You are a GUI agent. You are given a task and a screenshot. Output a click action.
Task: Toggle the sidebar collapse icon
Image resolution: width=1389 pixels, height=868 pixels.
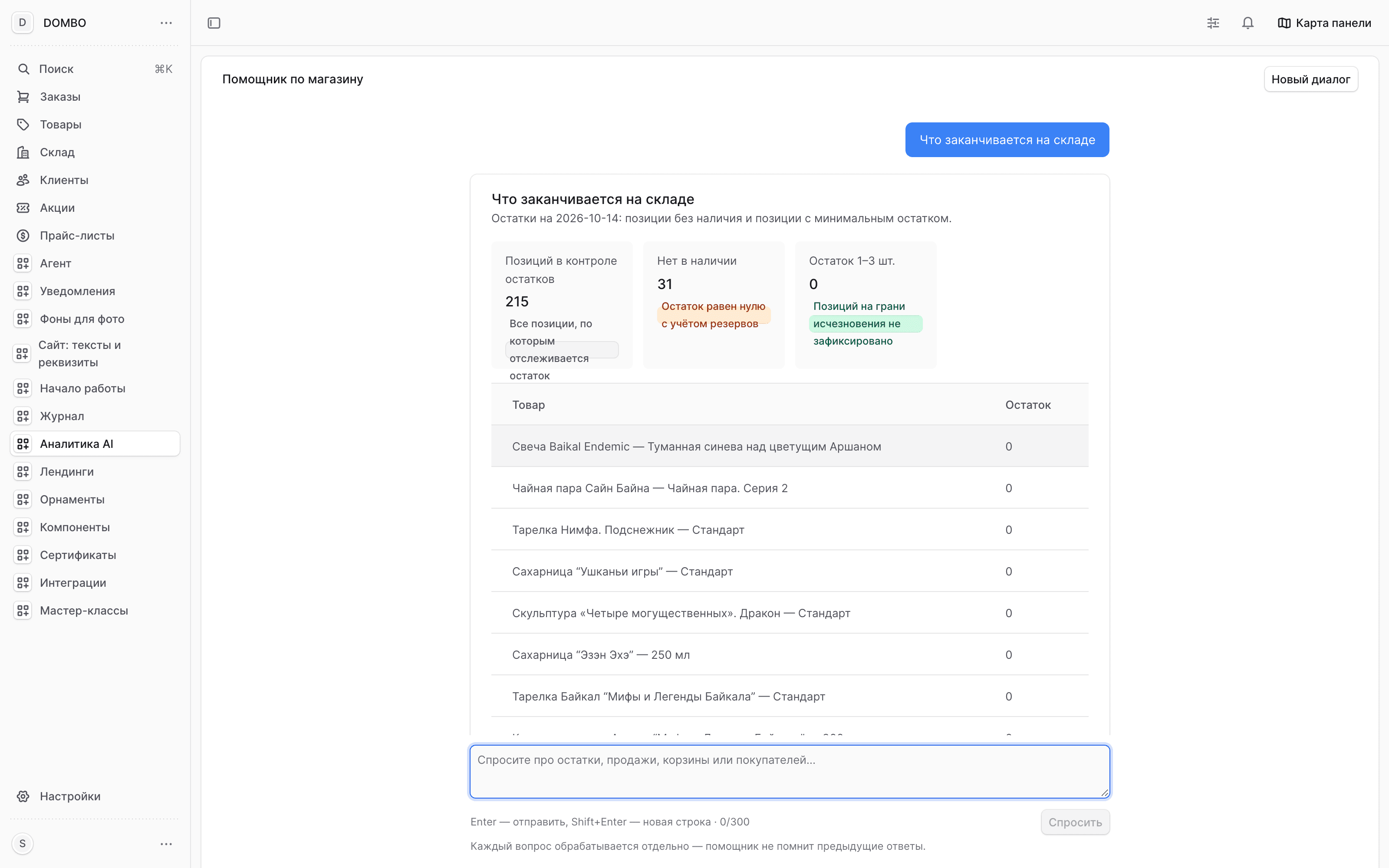tap(214, 23)
